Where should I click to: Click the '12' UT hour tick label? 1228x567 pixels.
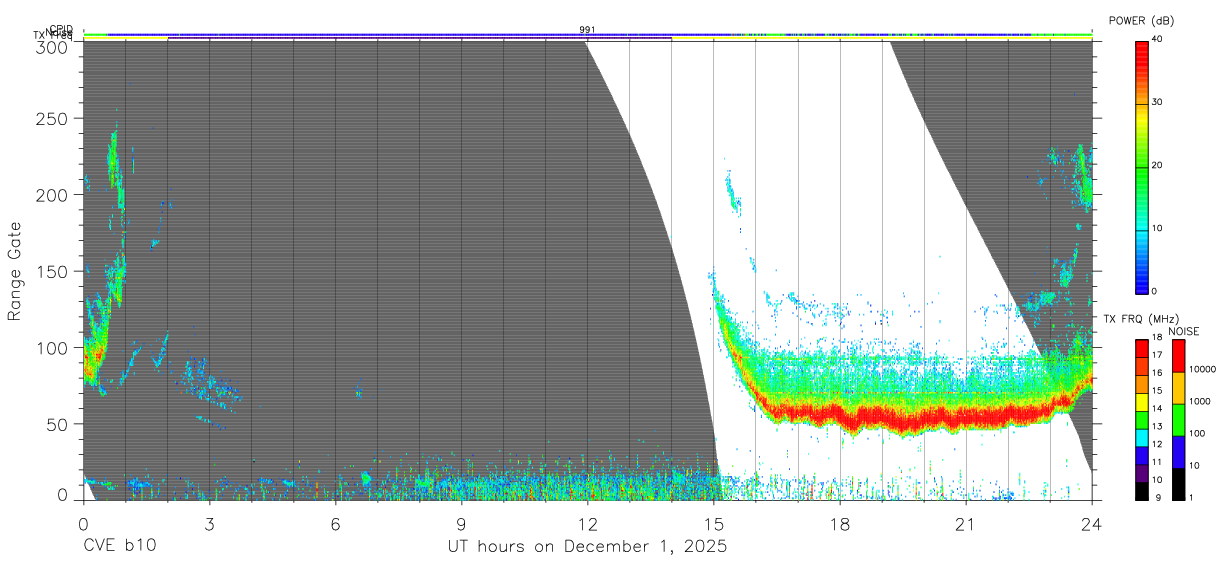click(x=587, y=523)
